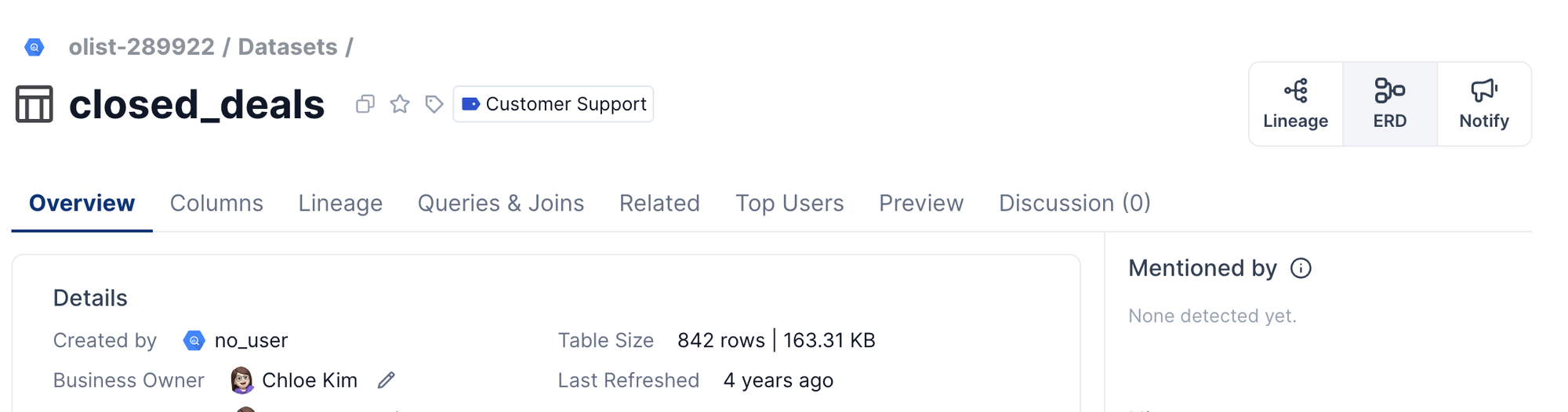This screenshot has width=1568, height=412.
Task: Edit Business Owner with pencil icon
Action: coord(386,381)
